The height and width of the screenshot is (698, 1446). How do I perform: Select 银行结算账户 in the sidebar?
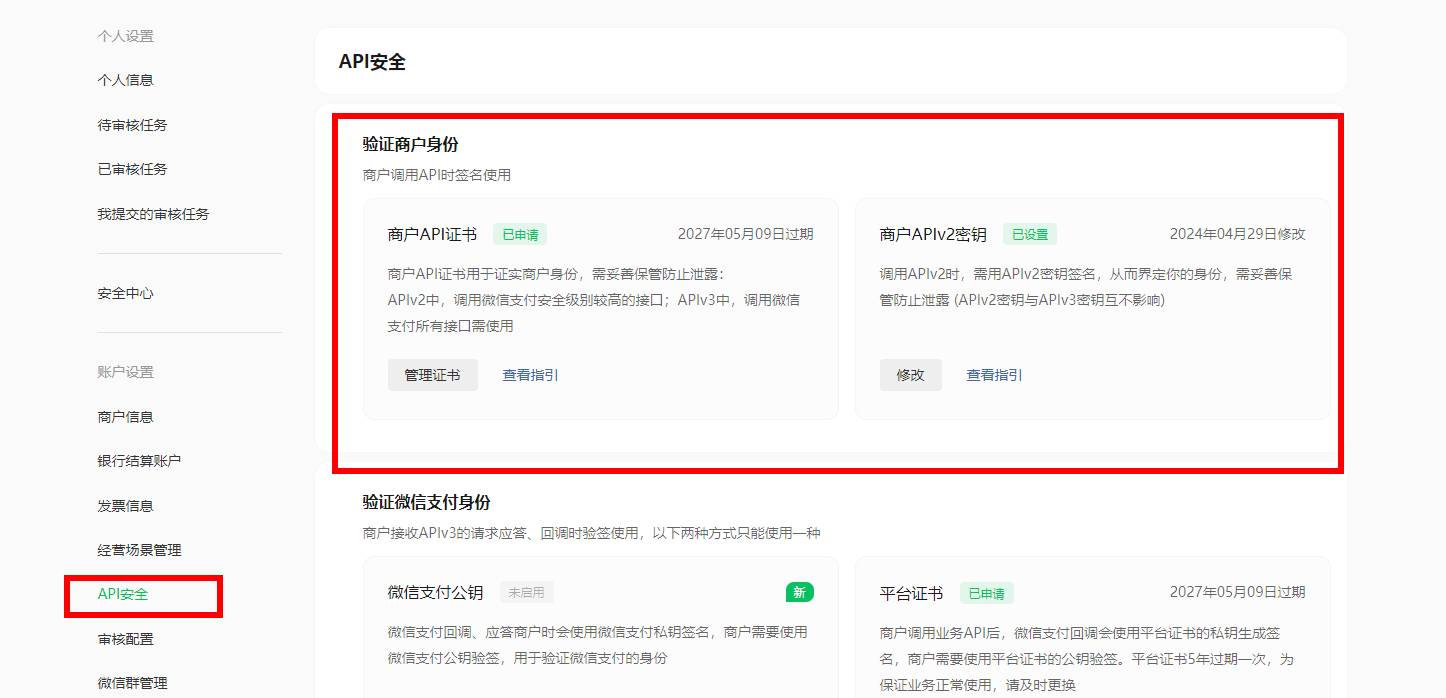click(139, 461)
